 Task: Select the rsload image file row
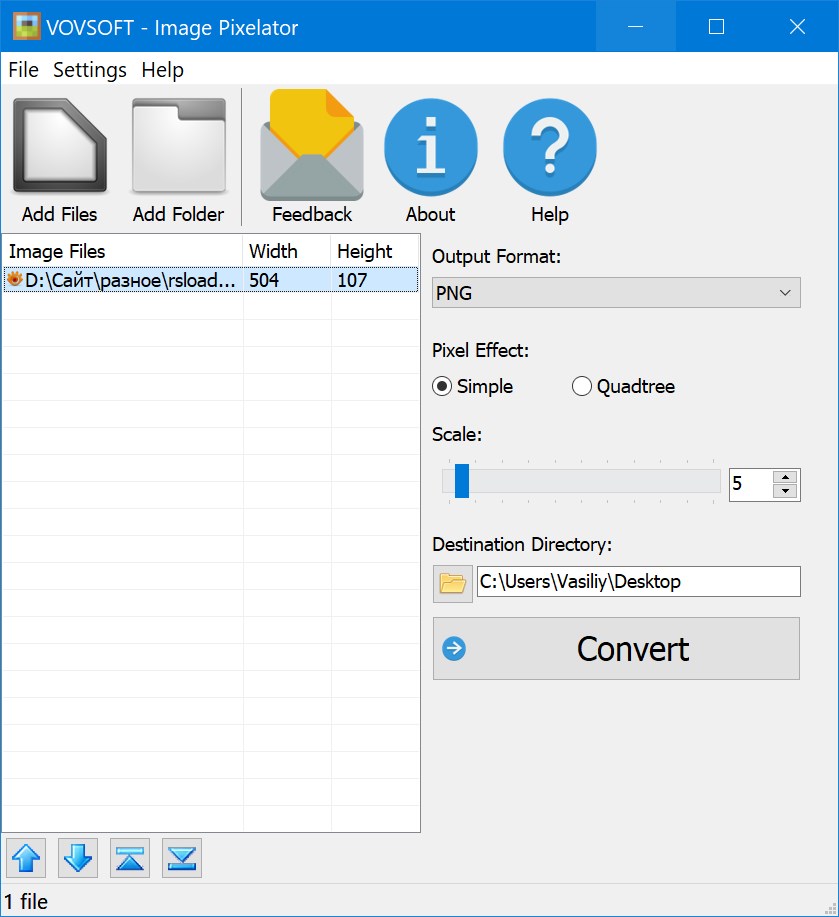pos(210,280)
